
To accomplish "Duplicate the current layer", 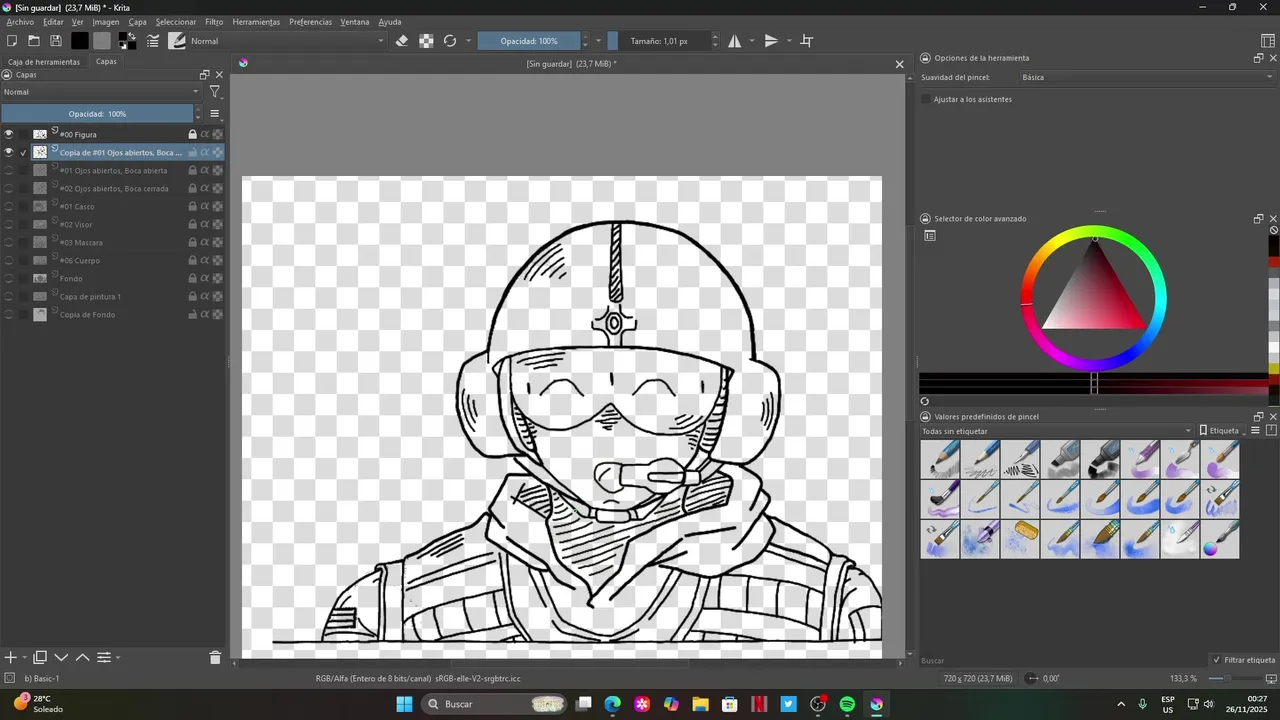I will [40, 657].
